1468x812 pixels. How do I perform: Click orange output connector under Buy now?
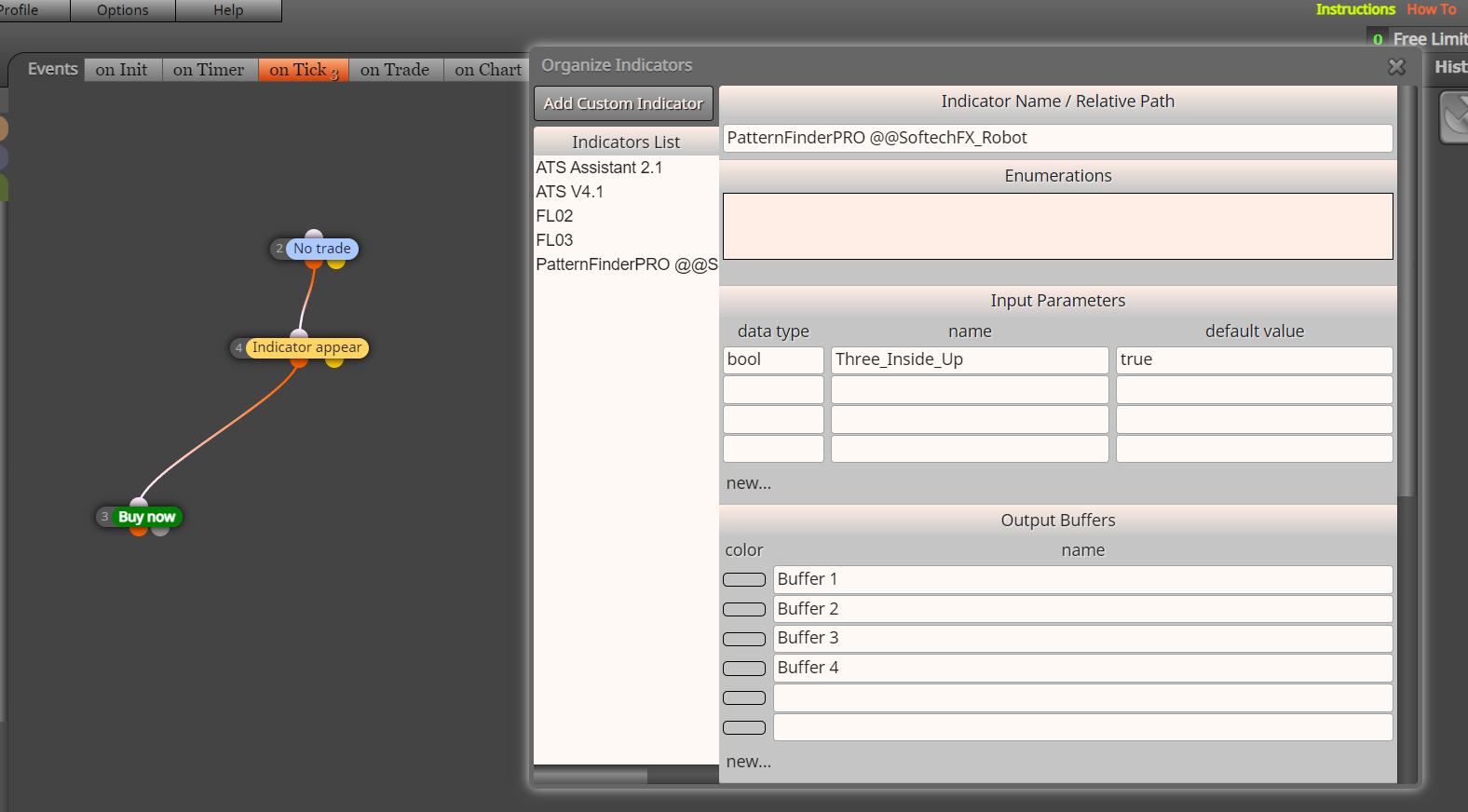[139, 530]
